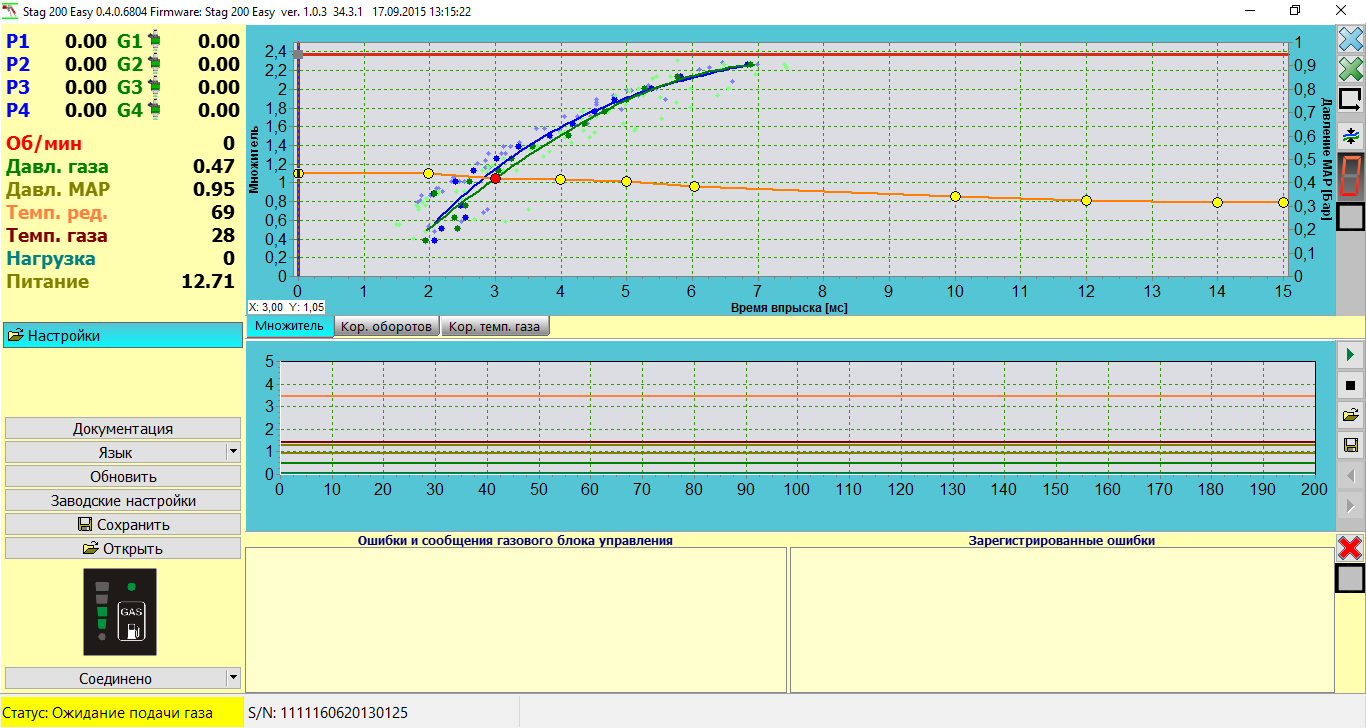This screenshot has width=1366, height=728.
Task: Start recording with the green play button
Action: (1350, 355)
